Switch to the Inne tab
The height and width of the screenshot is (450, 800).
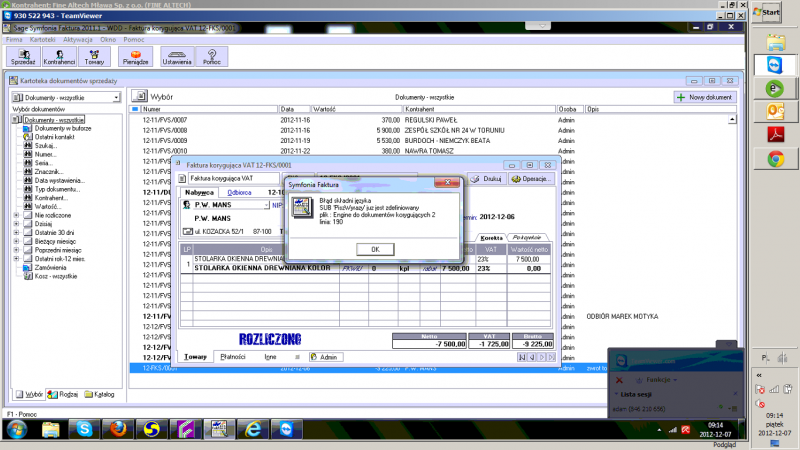pos(270,357)
